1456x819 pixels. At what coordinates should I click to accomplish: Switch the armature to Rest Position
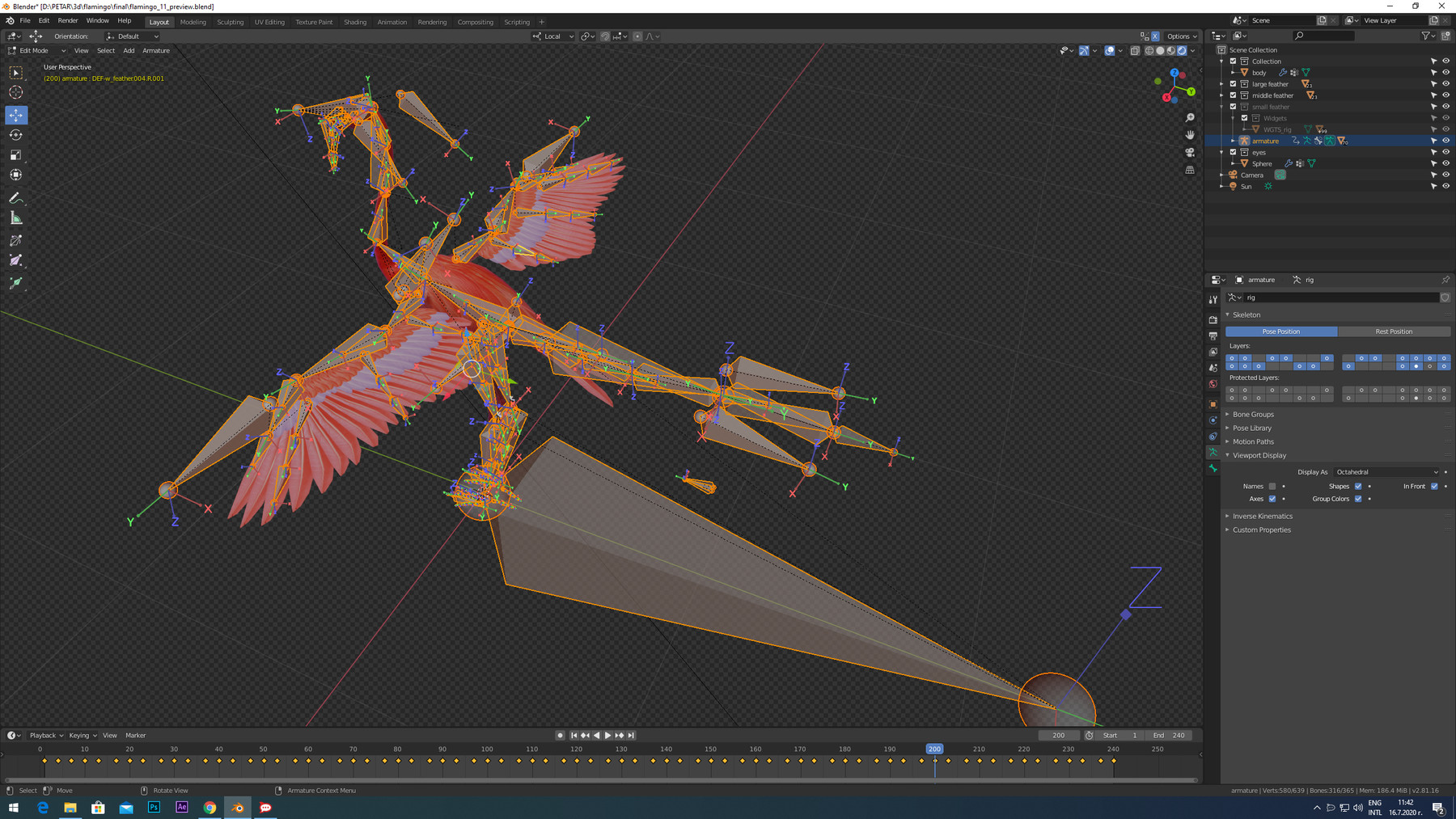click(x=1394, y=331)
